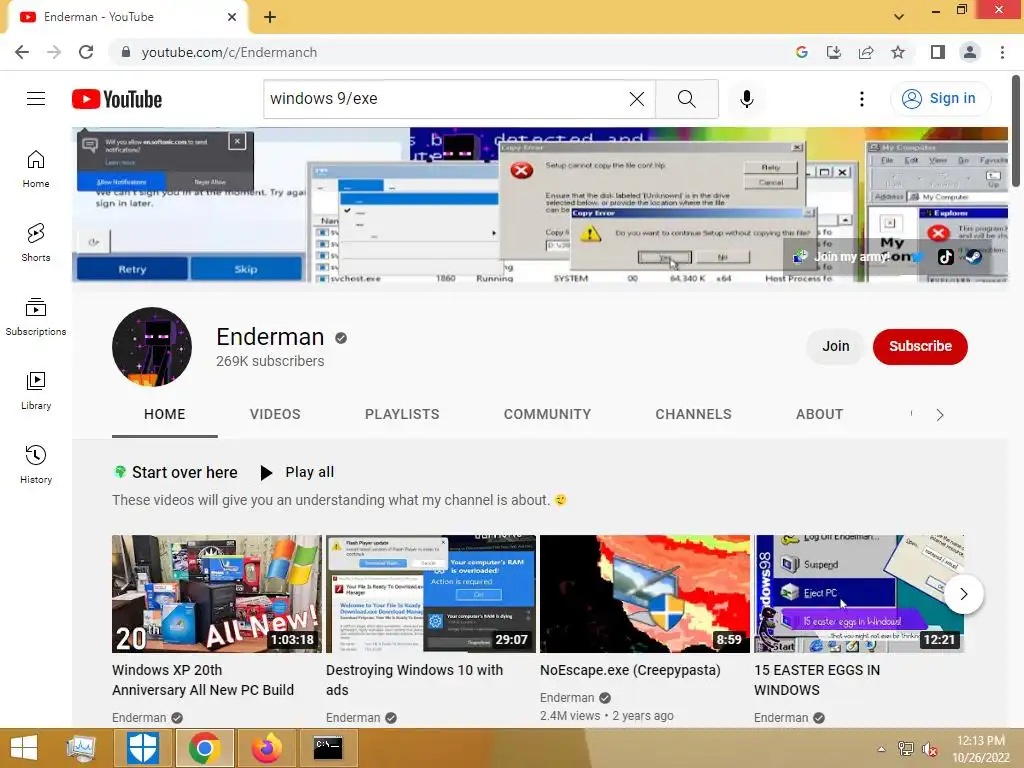Open the Chrome profile avatar
The width and height of the screenshot is (1024, 768).
click(x=970, y=52)
